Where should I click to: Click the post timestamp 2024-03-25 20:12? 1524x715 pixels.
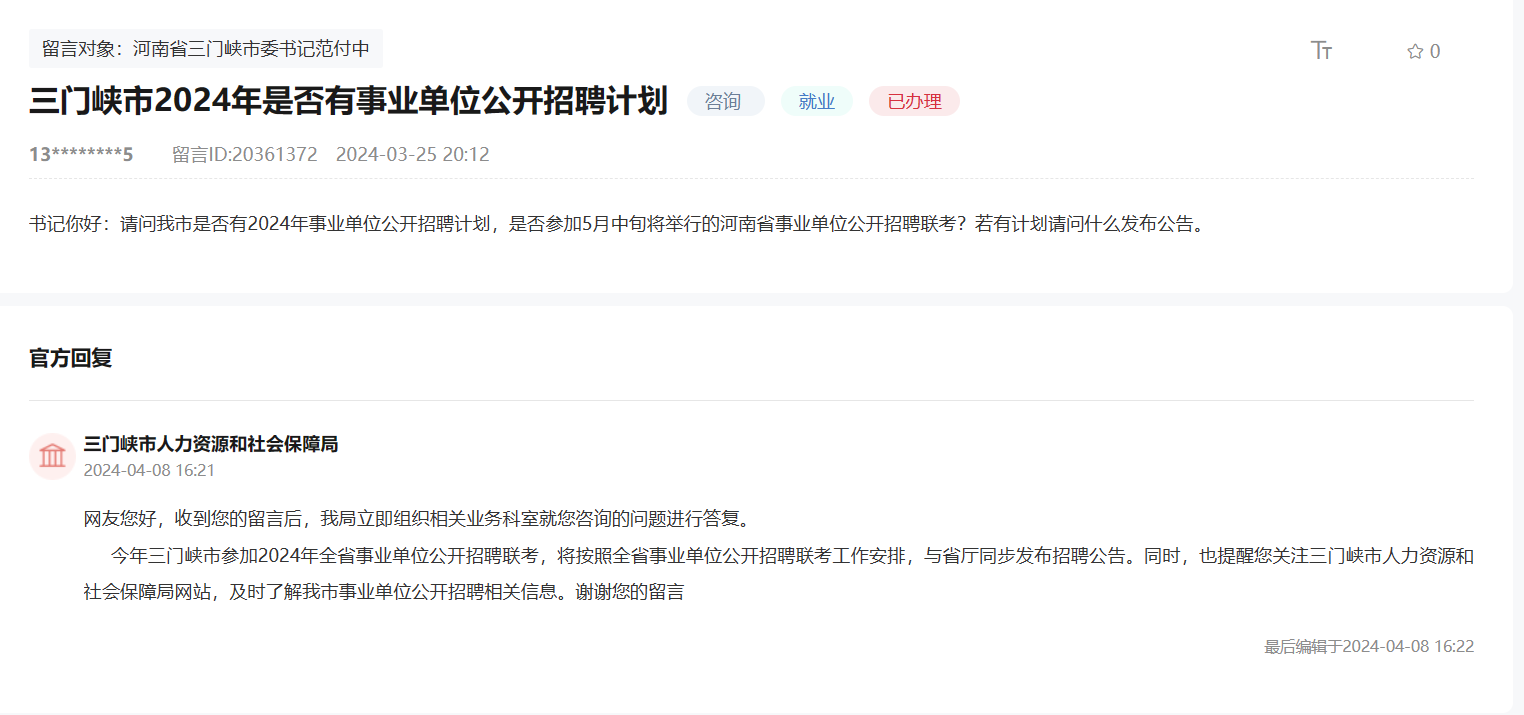[x=412, y=154]
